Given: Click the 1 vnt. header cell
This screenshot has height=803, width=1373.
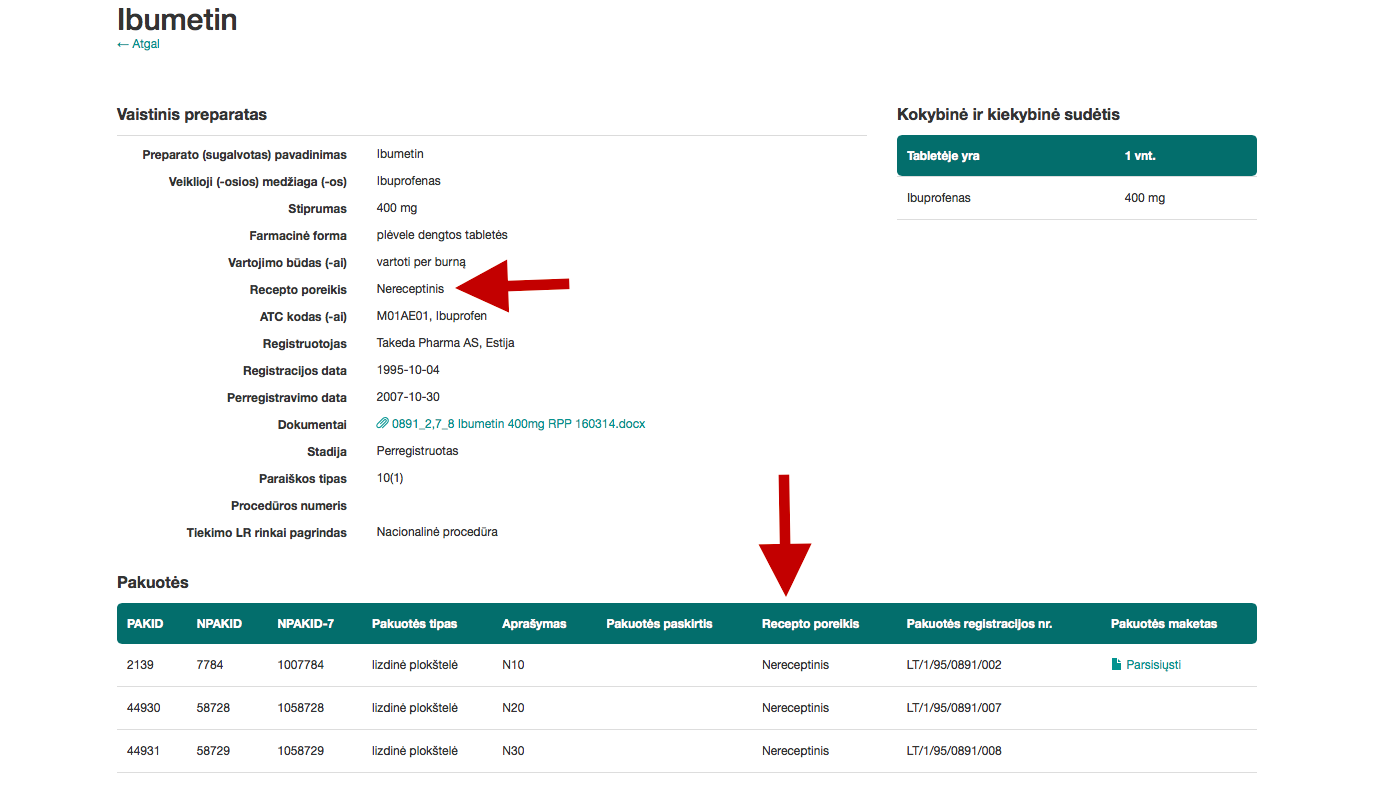Looking at the screenshot, I should [x=1140, y=156].
